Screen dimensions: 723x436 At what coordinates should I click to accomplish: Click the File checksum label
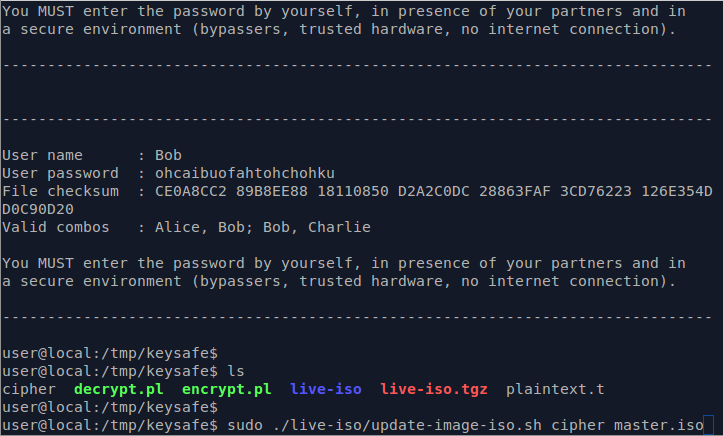click(60, 191)
